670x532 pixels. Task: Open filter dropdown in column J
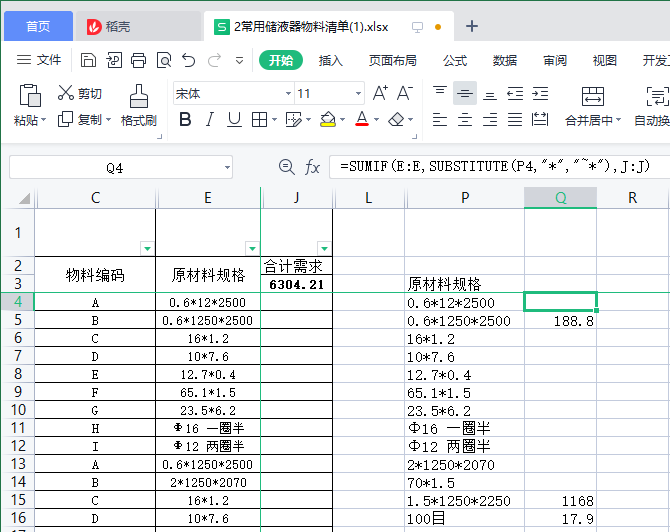point(324,248)
